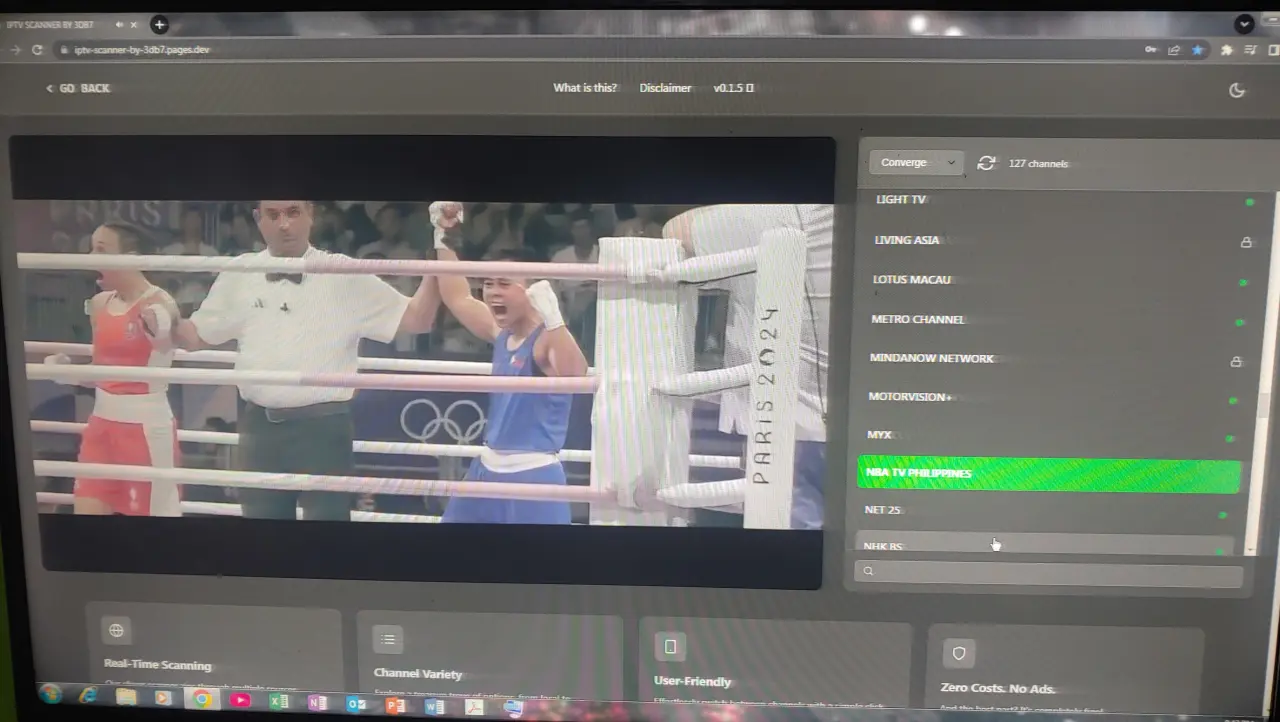Open the Disclaimer link
This screenshot has width=1280, height=722.
(x=665, y=88)
